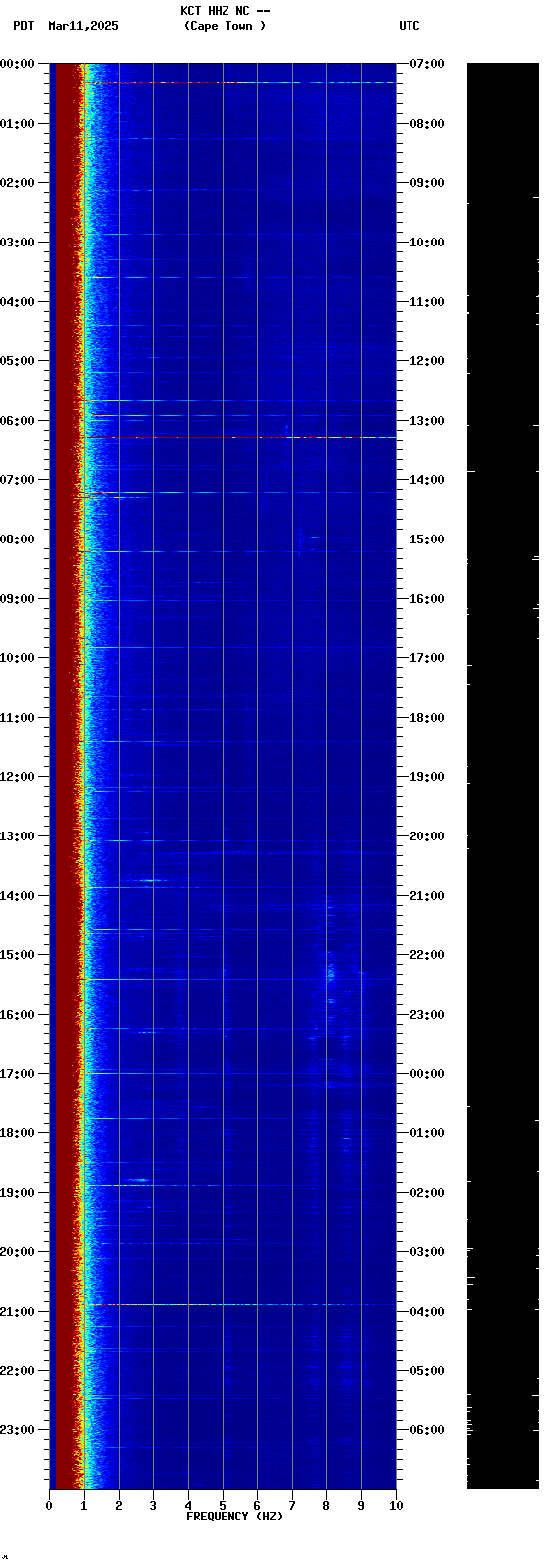Click the UTC '04:00' time label
Screen dimensions: 546x1568
tap(427, 1312)
